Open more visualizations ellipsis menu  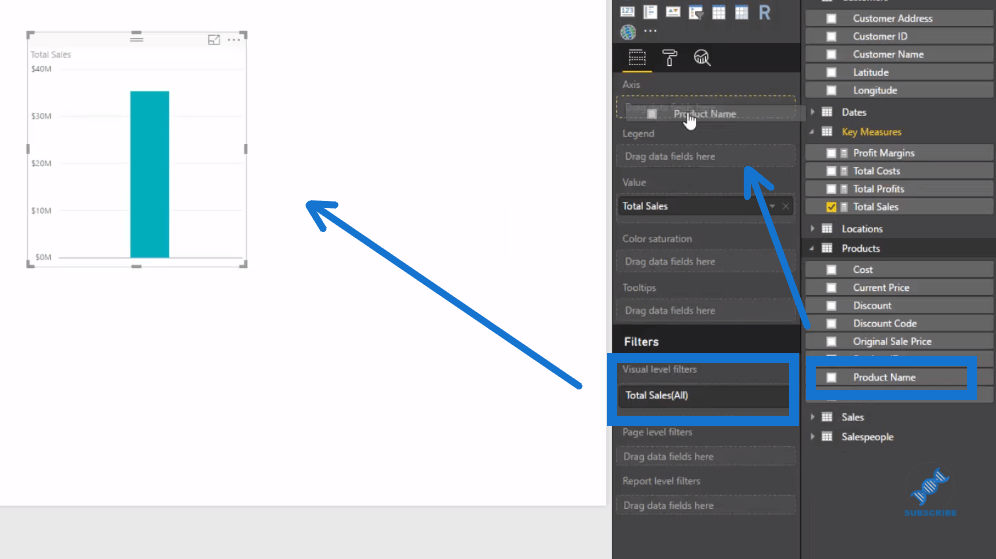pyautogui.click(x=650, y=30)
